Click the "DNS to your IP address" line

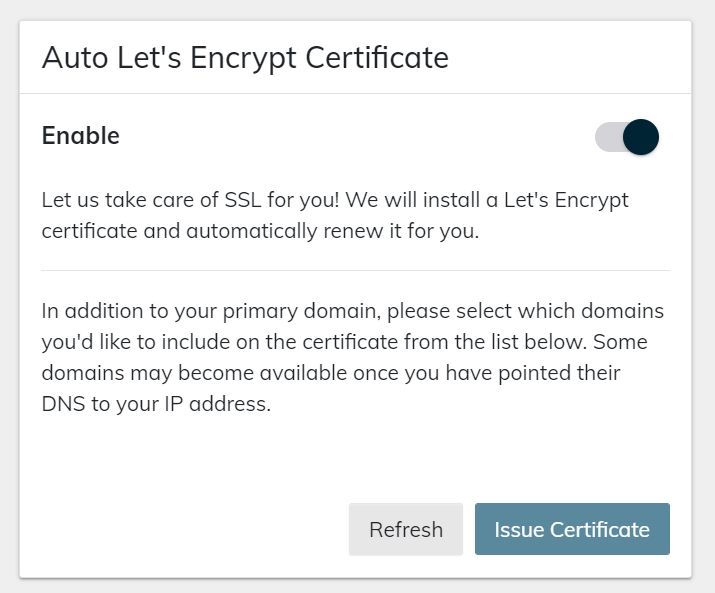click(x=156, y=406)
